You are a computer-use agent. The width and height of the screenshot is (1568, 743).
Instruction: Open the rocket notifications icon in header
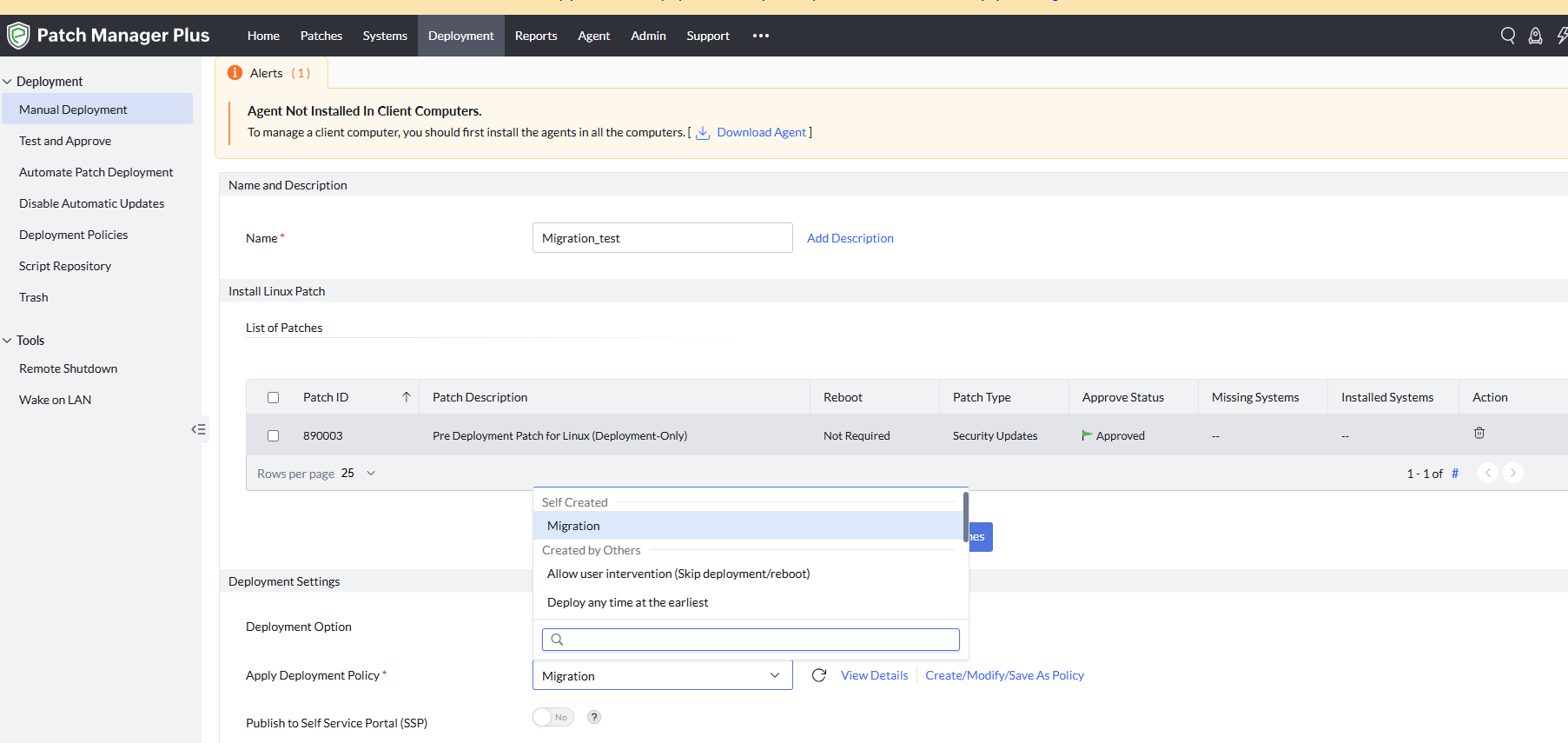[x=1536, y=36]
